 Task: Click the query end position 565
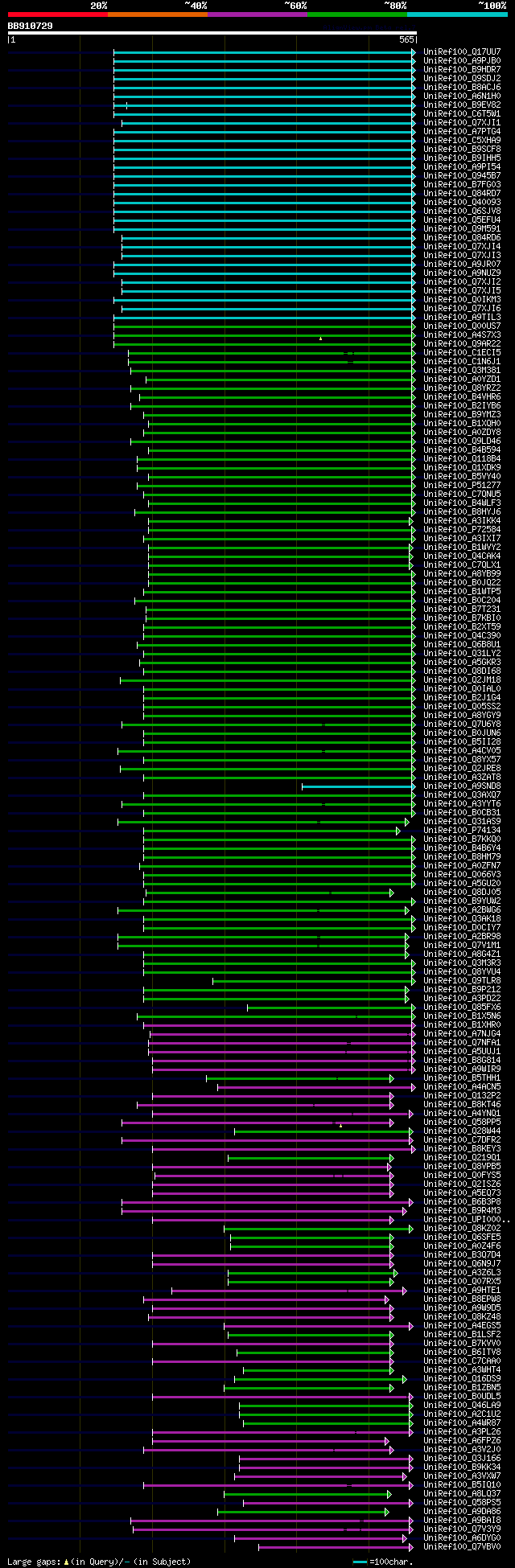[x=406, y=39]
